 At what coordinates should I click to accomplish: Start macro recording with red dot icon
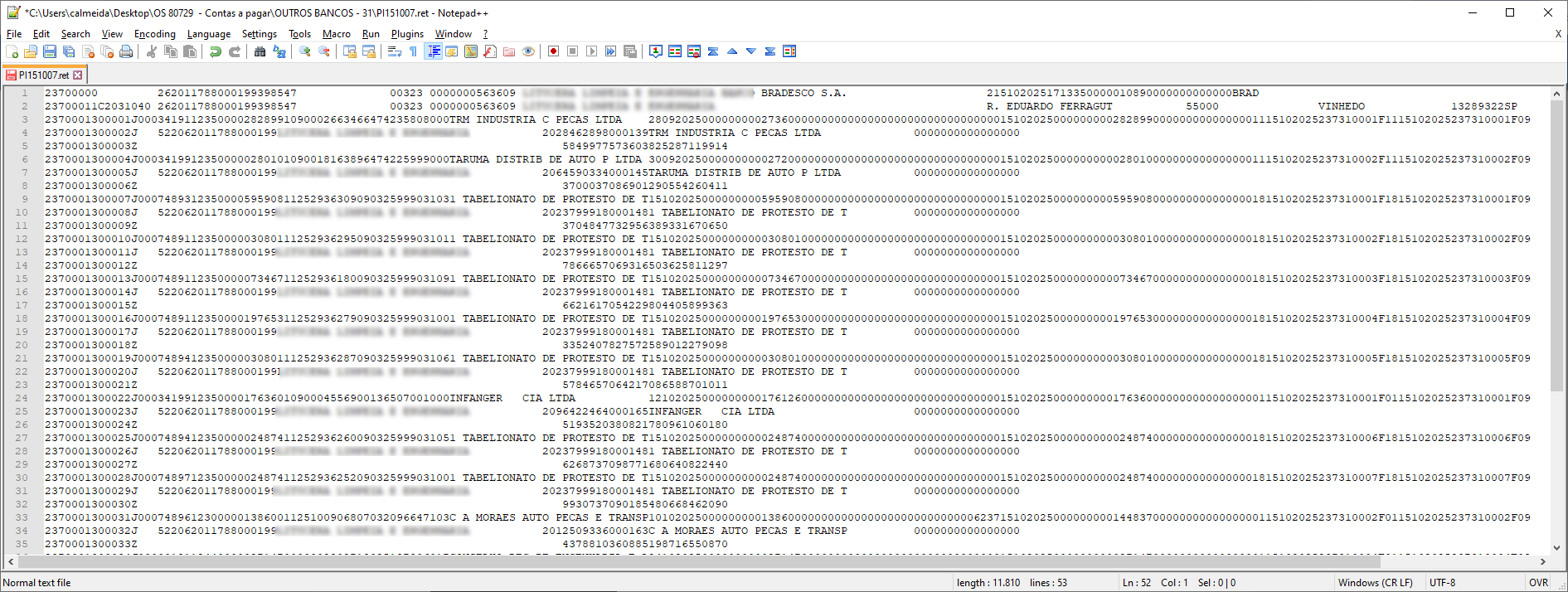pyautogui.click(x=553, y=51)
